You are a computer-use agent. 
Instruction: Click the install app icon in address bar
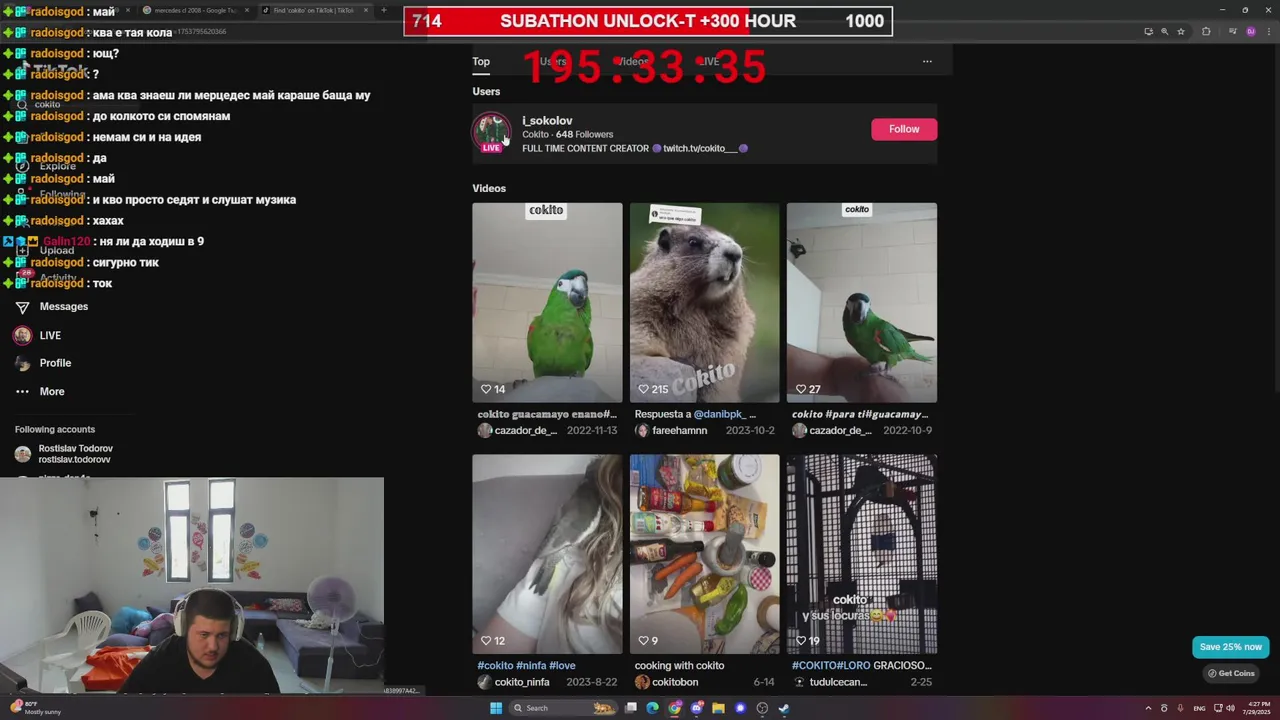(1148, 32)
